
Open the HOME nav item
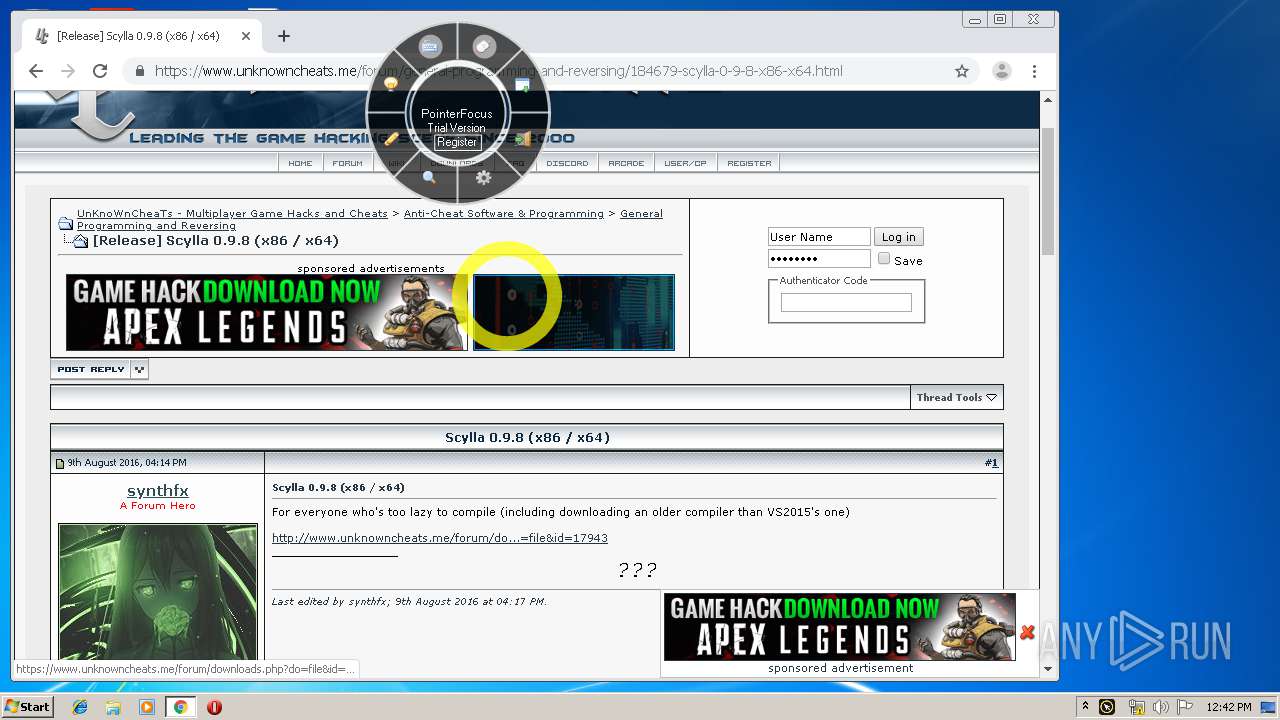pos(300,163)
